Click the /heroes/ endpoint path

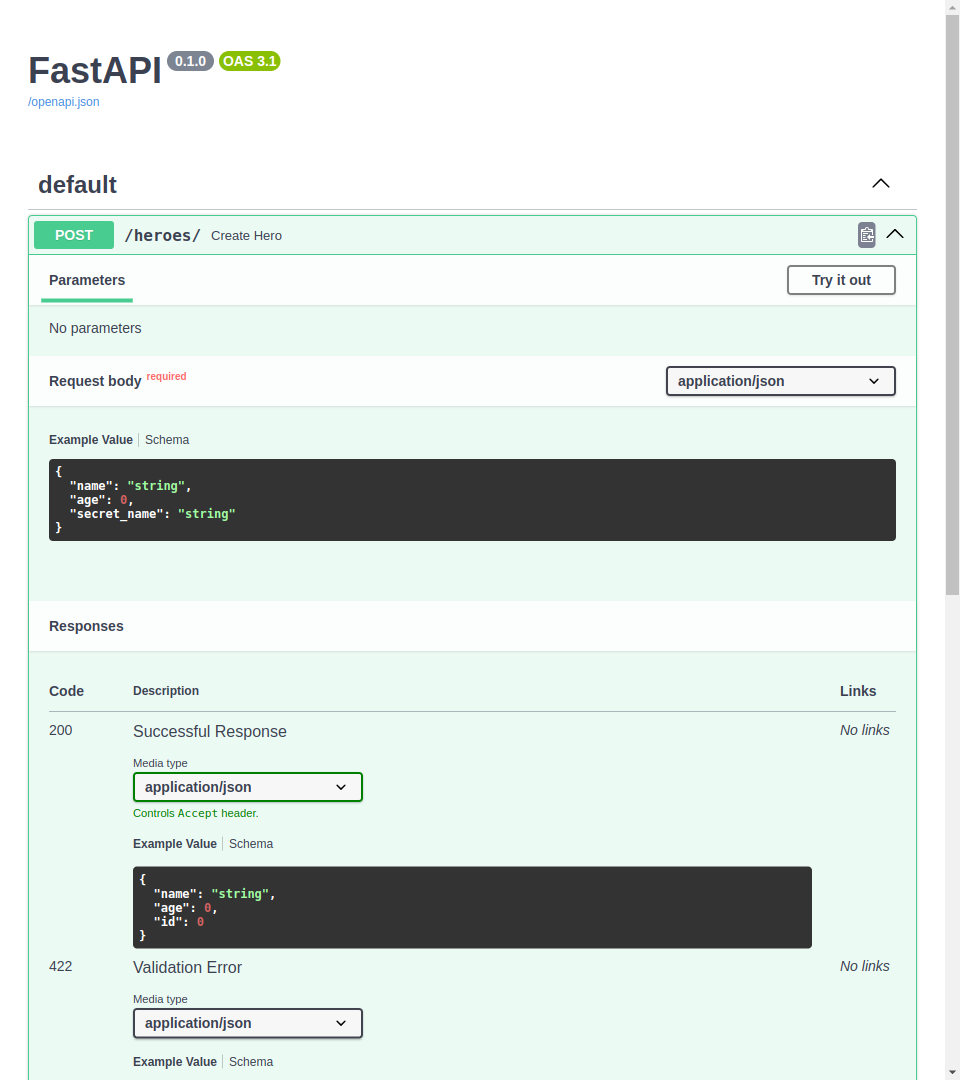[x=162, y=236]
